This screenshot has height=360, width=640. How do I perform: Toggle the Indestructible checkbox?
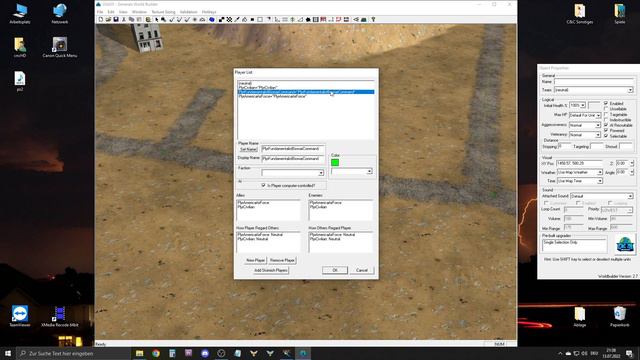point(606,120)
